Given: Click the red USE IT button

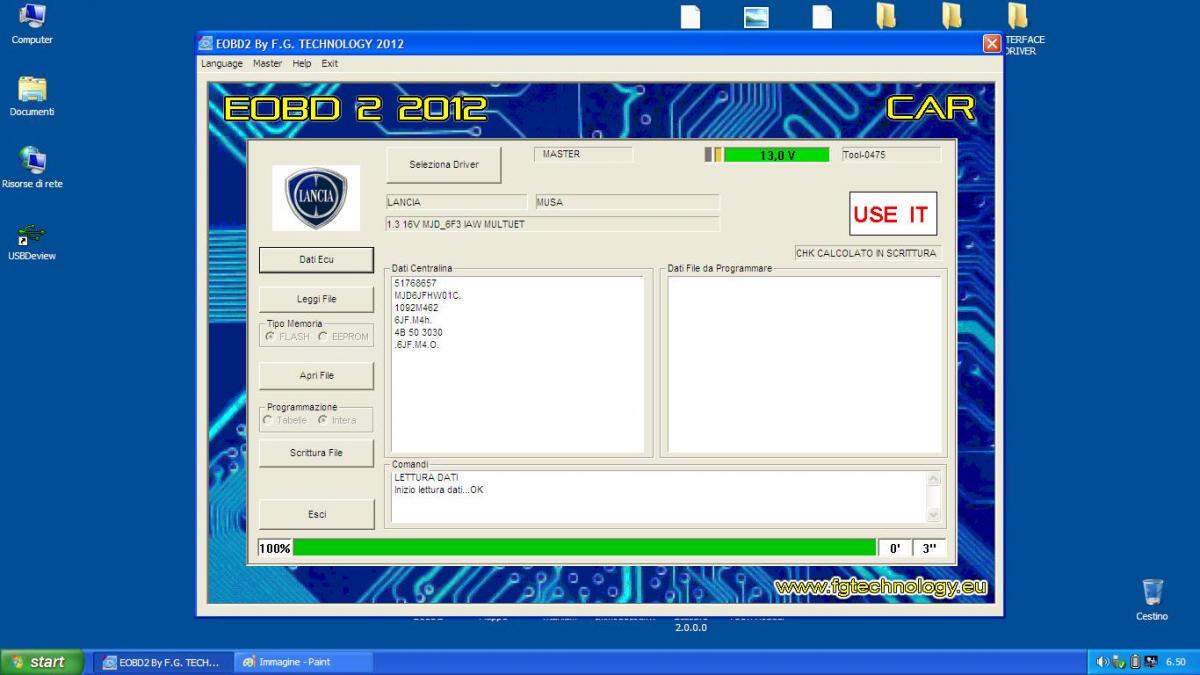Looking at the screenshot, I should (893, 214).
